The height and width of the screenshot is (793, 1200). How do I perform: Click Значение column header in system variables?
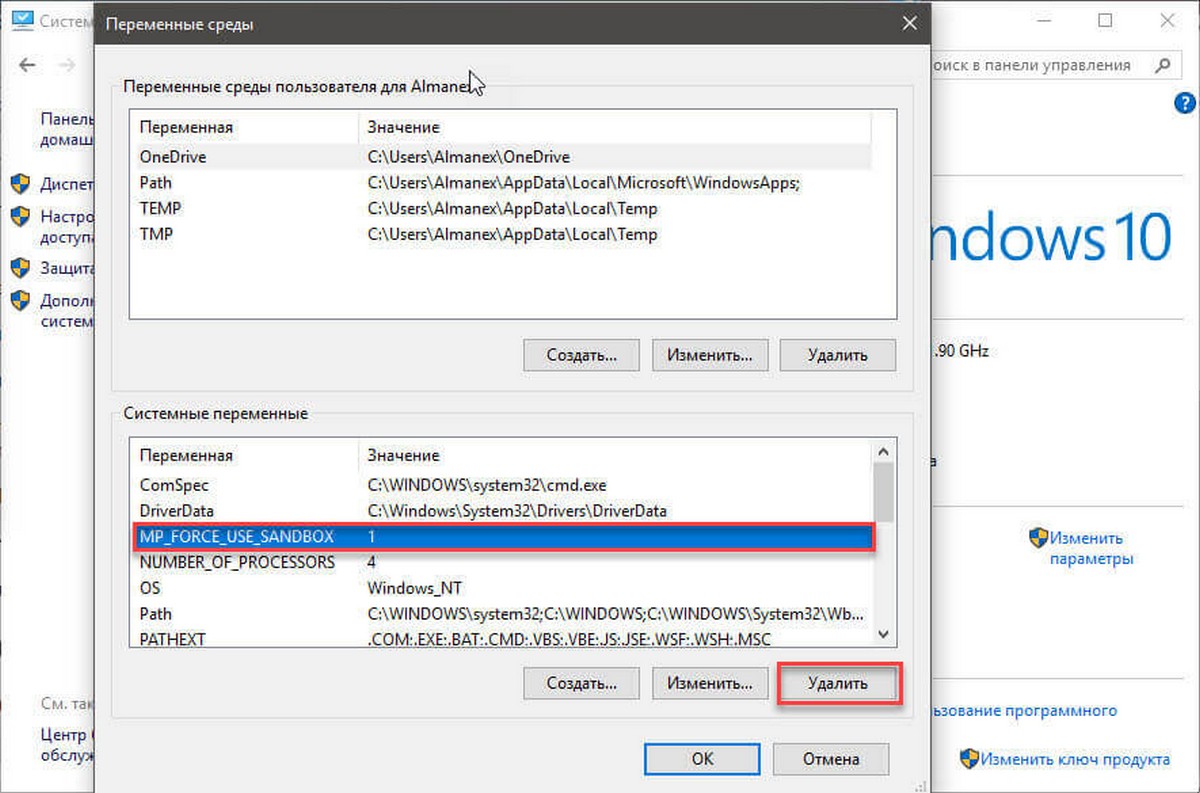614,455
